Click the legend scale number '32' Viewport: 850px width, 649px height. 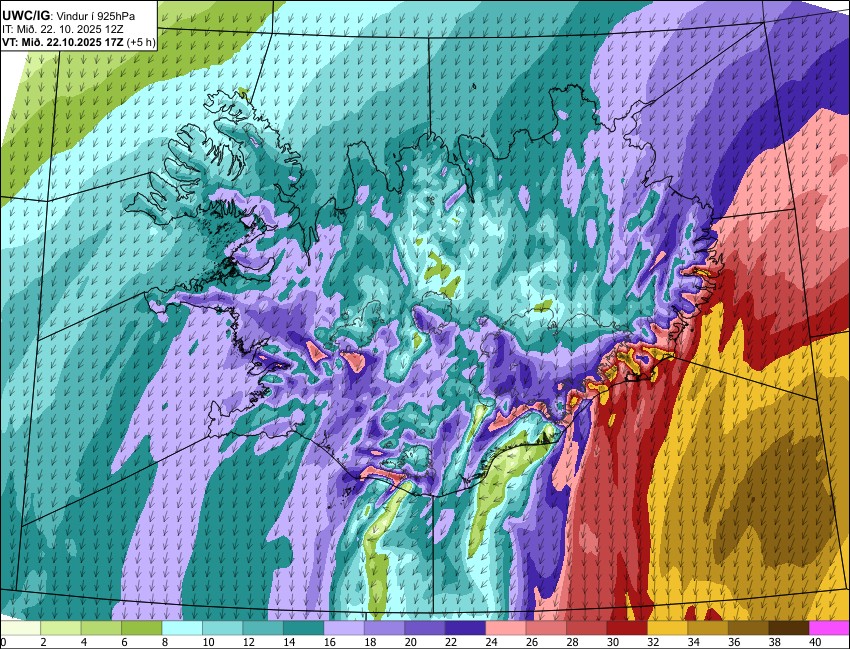point(652,642)
